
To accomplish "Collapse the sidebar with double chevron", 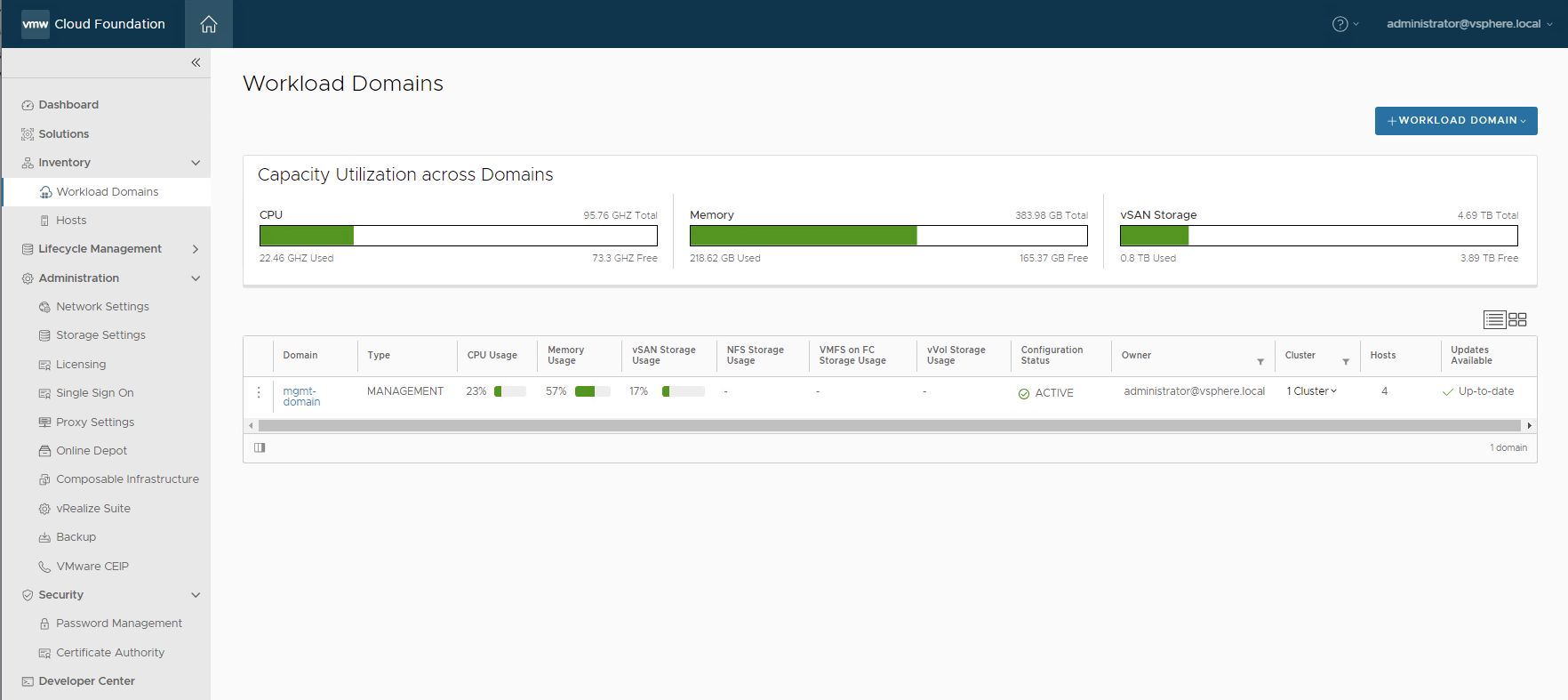I will 196,62.
